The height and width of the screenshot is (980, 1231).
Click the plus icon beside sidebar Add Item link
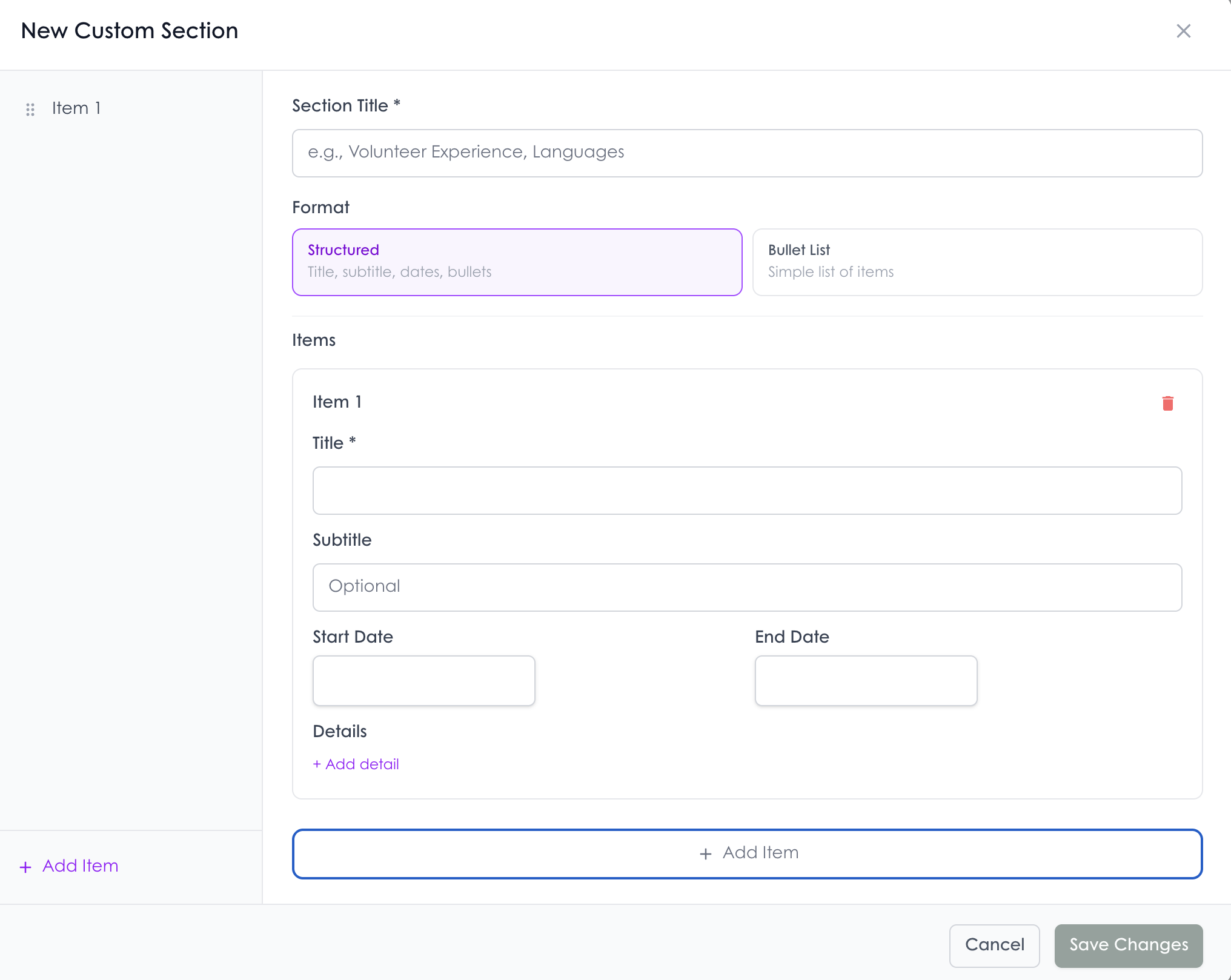[25, 867]
